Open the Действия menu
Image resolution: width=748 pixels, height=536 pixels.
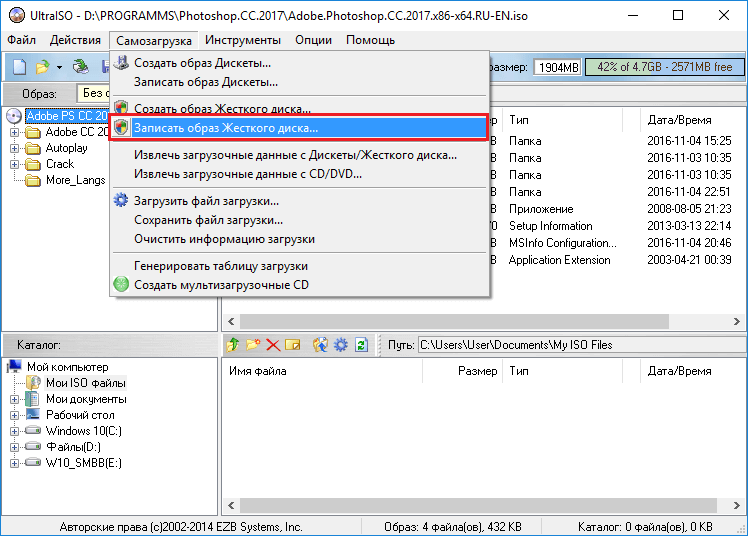[x=75, y=40]
